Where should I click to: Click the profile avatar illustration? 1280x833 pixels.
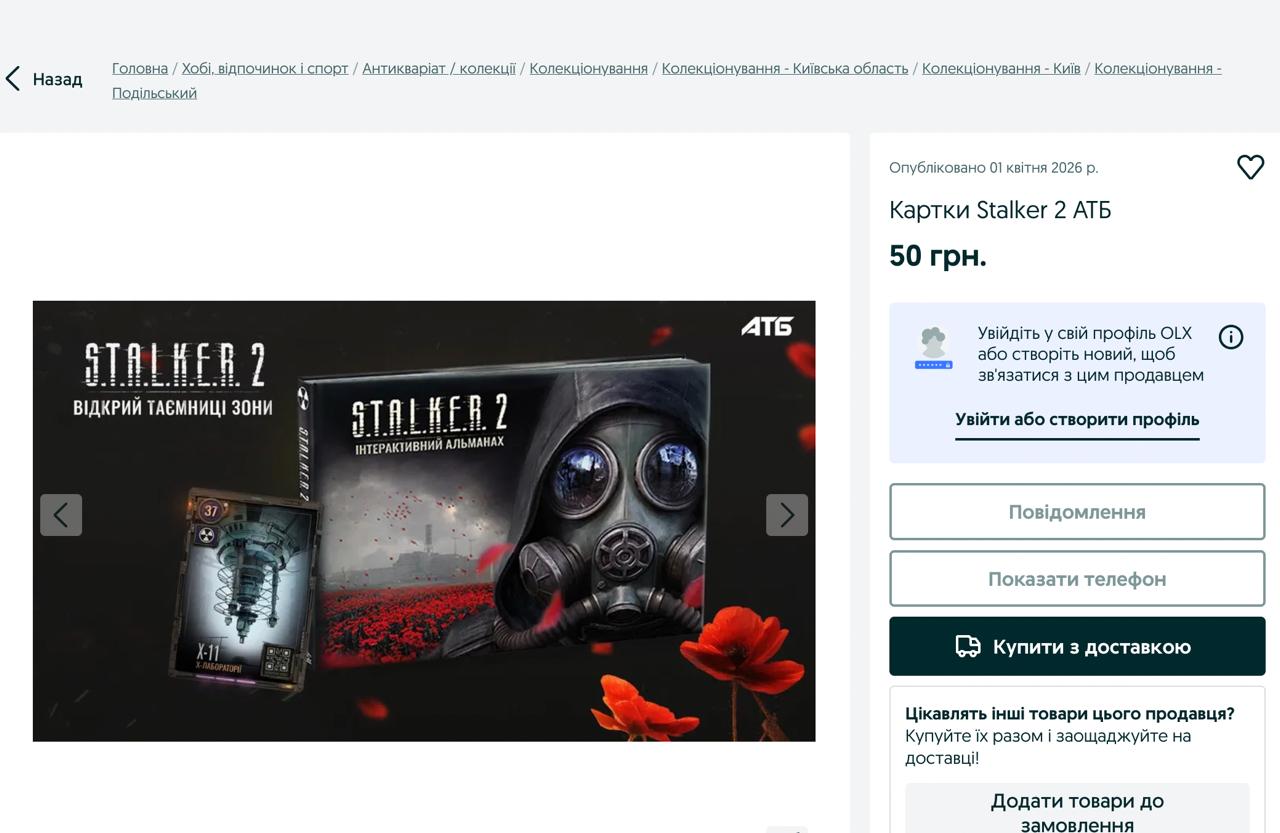click(933, 348)
